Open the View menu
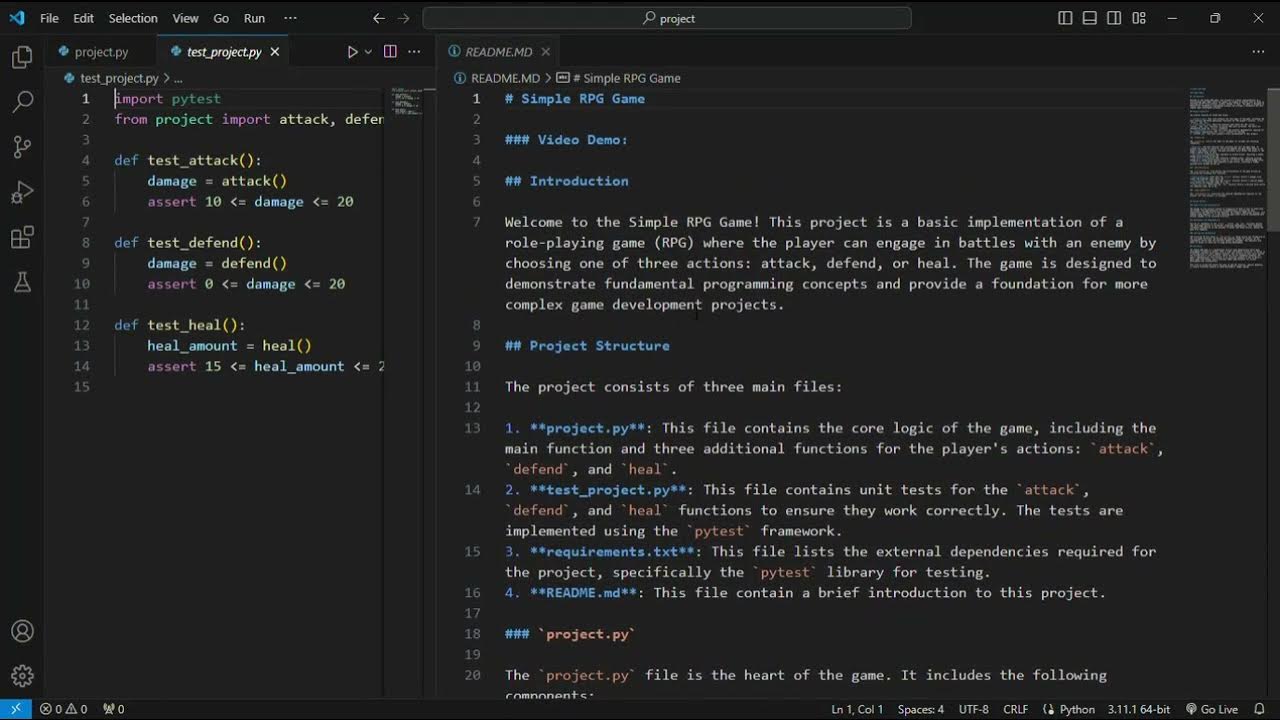The height and width of the screenshot is (720, 1280). [185, 18]
